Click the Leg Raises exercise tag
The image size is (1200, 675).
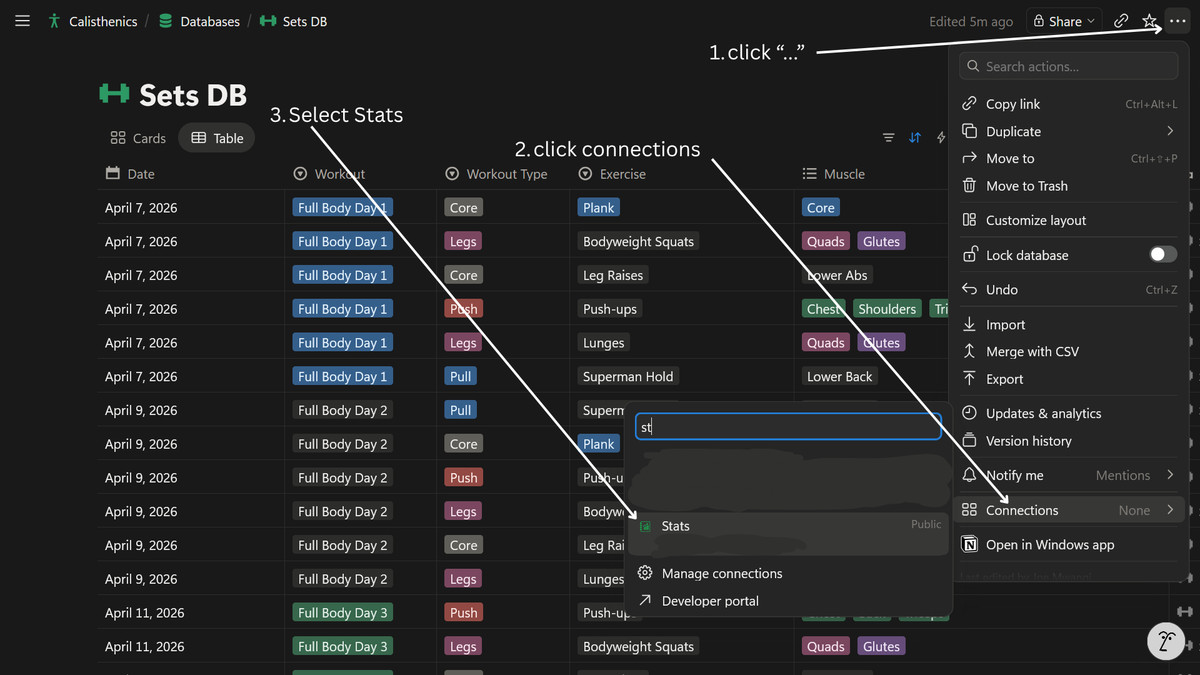point(613,275)
